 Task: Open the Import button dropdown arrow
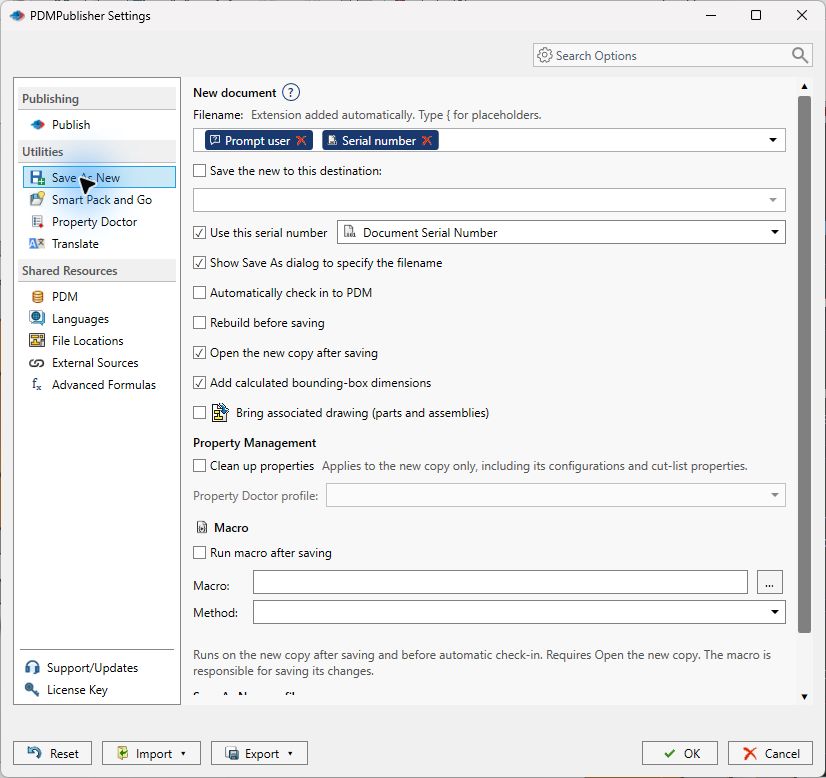pos(183,753)
